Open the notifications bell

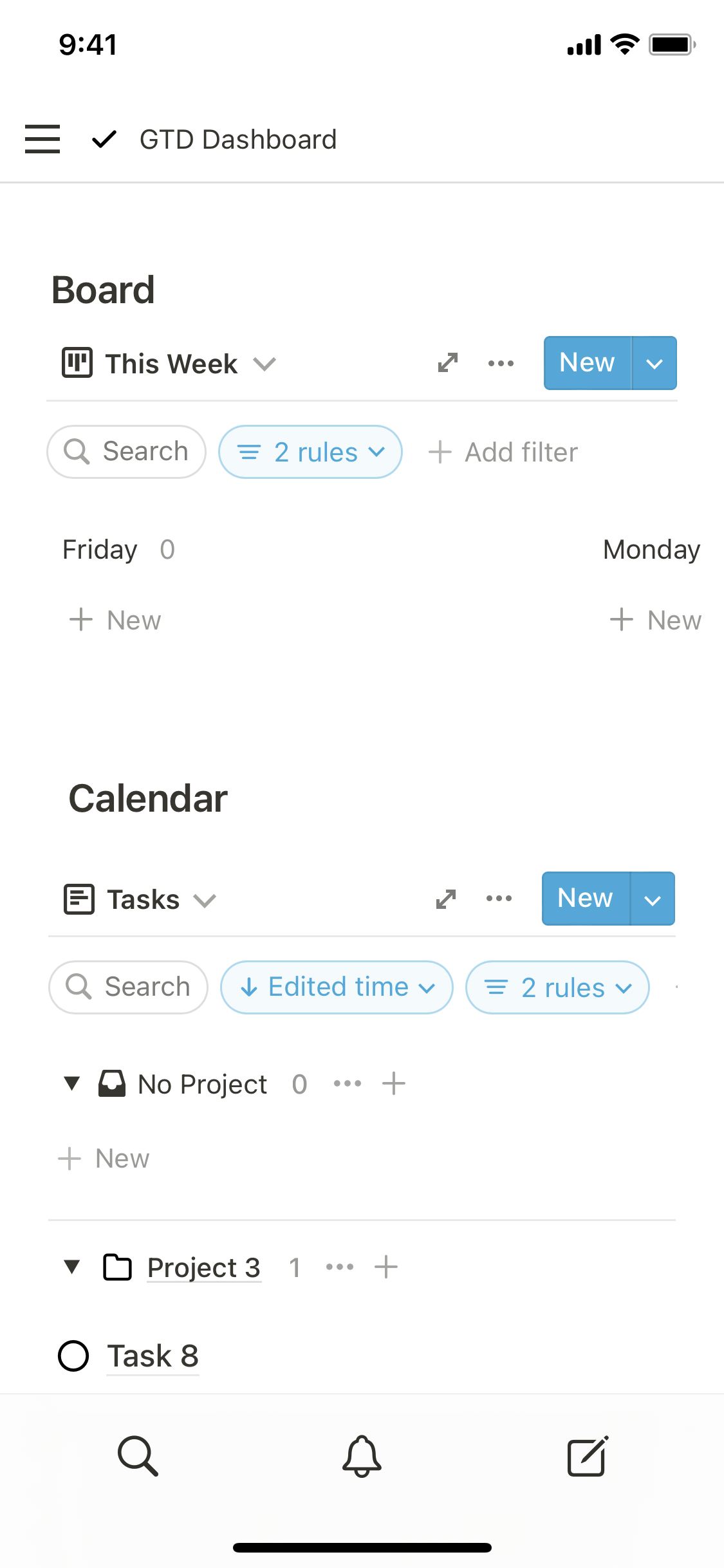[x=362, y=1456]
